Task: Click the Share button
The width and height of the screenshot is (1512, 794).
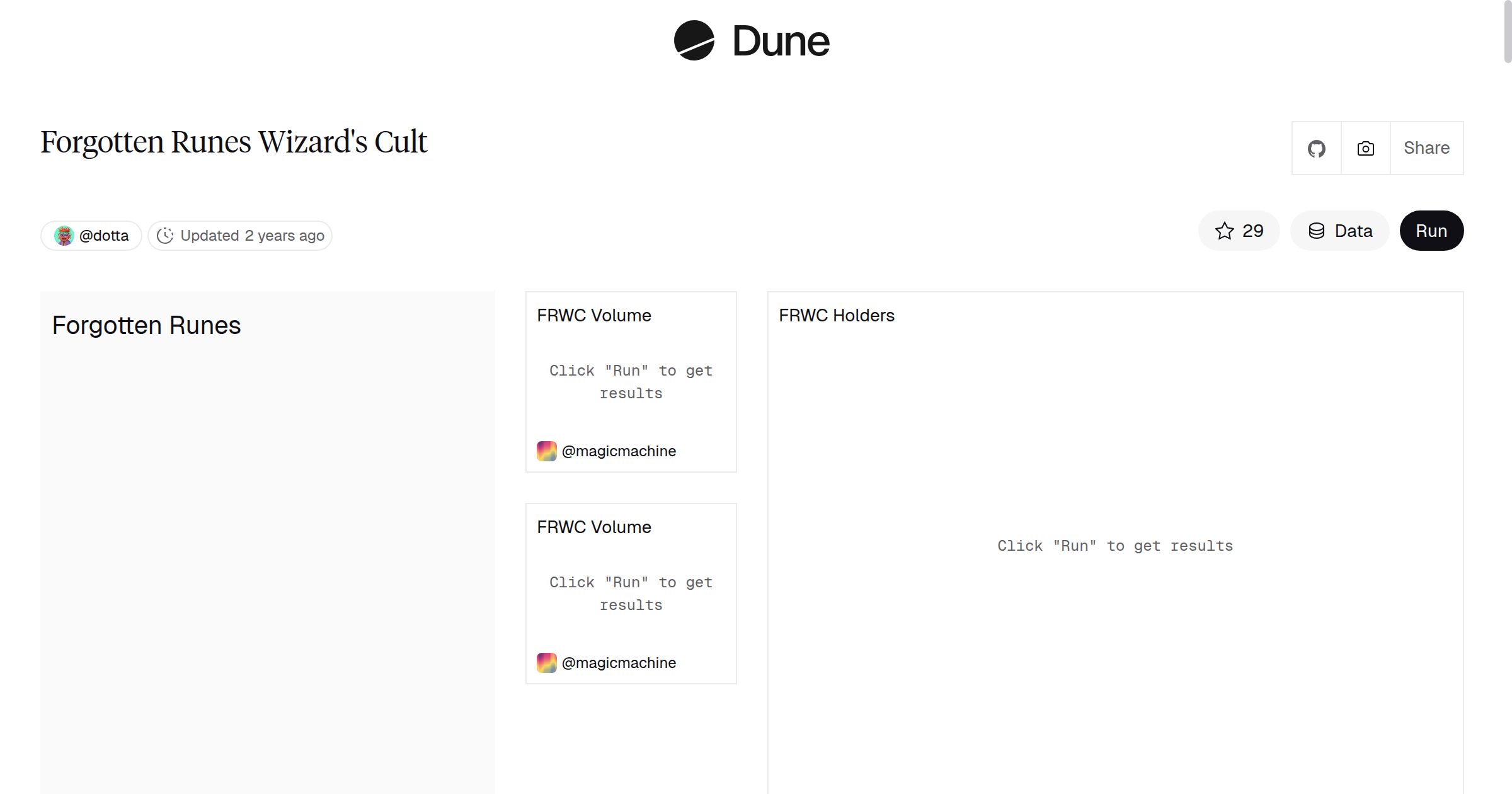Action: (1426, 148)
